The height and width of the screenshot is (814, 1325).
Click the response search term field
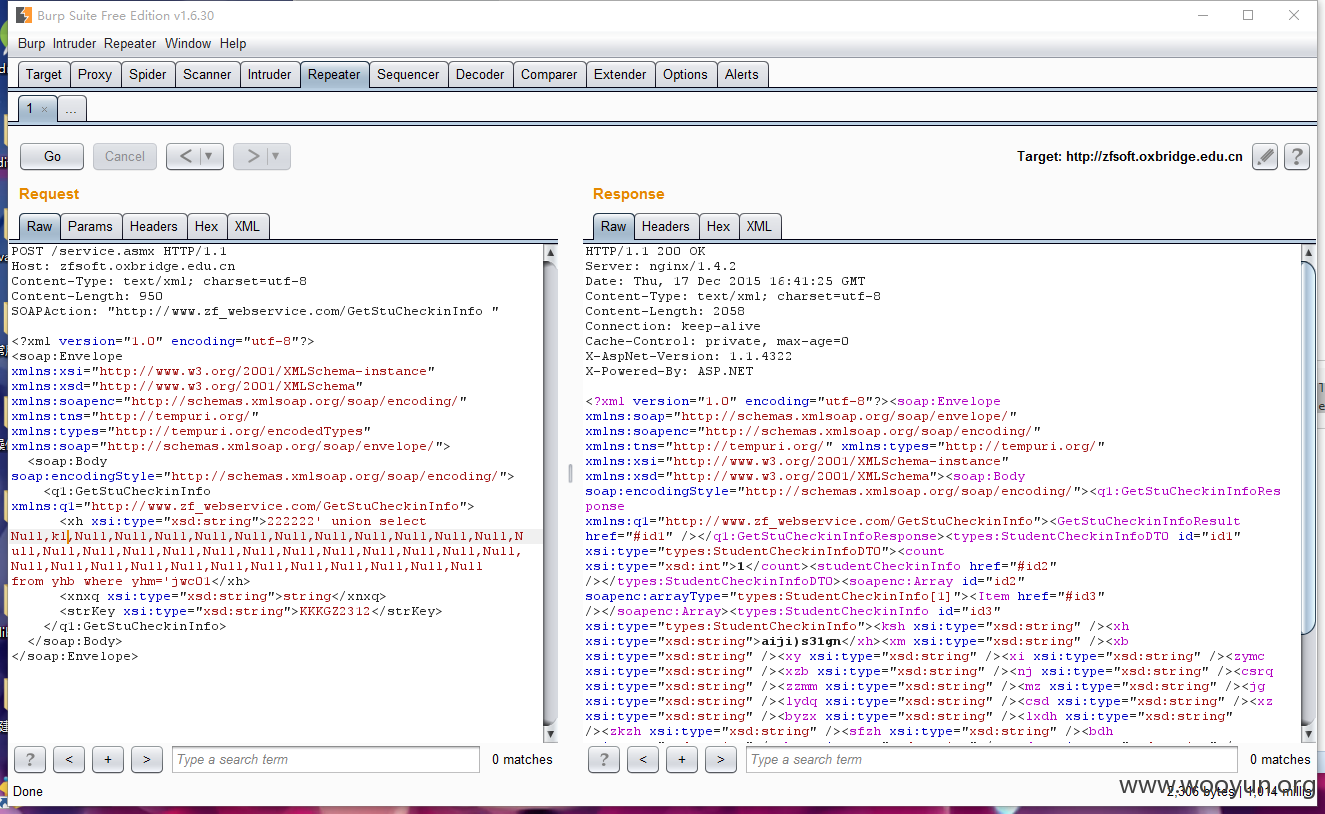pyautogui.click(x=992, y=759)
